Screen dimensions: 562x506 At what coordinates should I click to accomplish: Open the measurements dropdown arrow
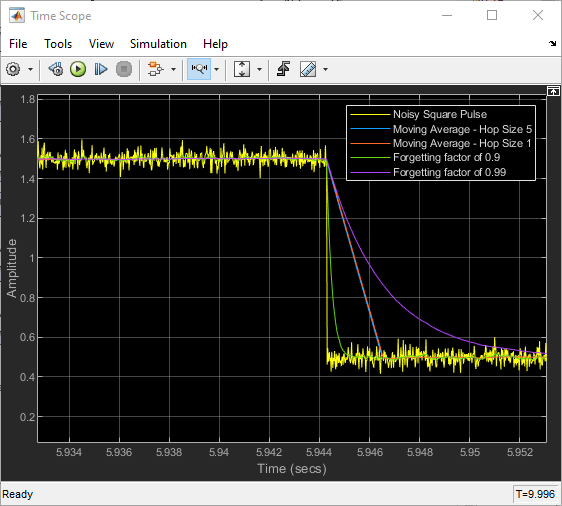325,70
